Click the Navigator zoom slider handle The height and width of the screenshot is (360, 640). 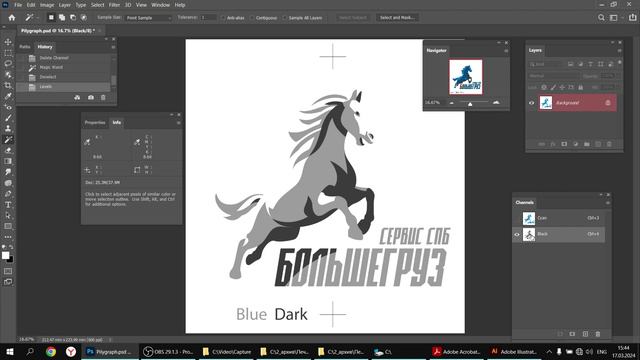(470, 104)
